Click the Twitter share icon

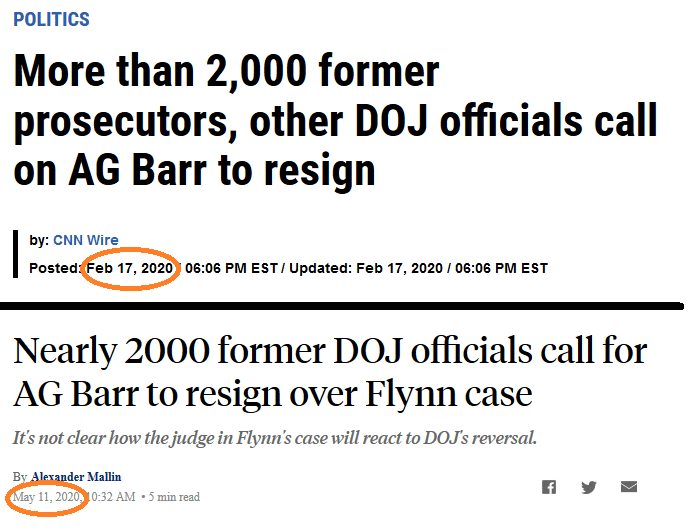click(x=589, y=487)
